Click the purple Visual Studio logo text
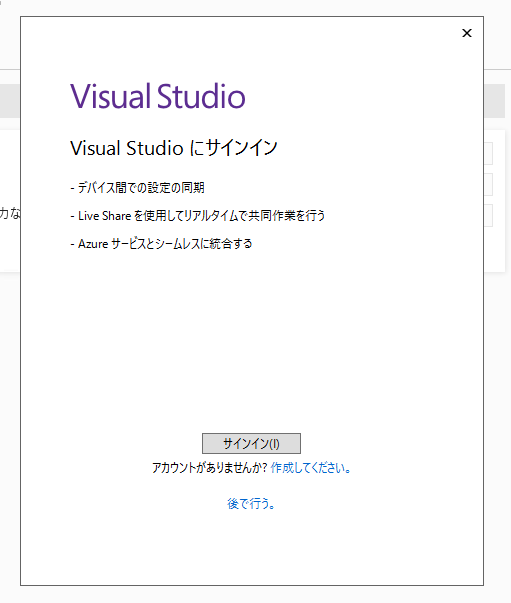511x603 pixels. coord(158,96)
